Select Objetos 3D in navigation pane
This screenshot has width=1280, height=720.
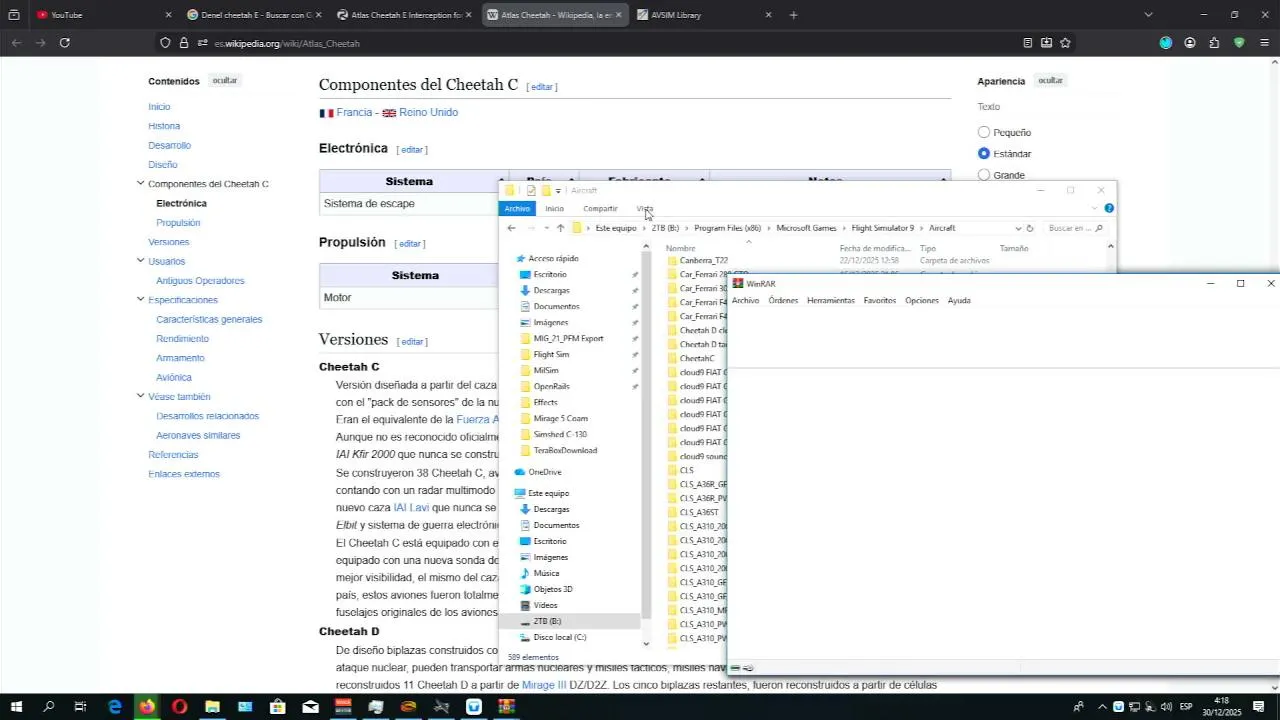coord(553,589)
